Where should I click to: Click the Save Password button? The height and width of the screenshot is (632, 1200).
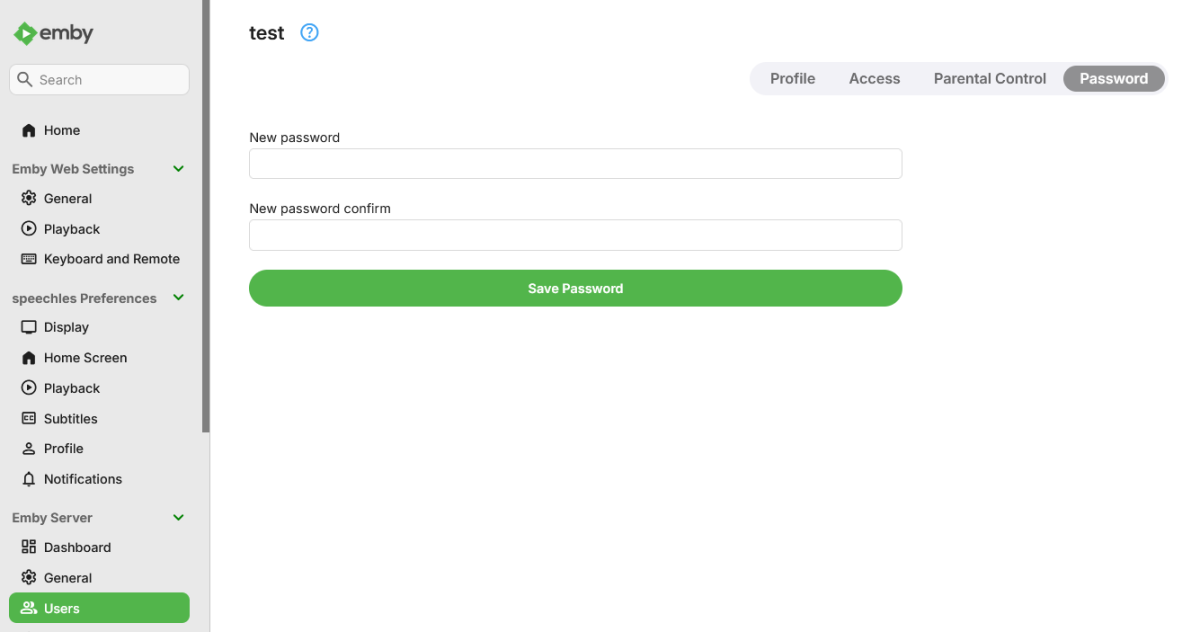click(575, 288)
